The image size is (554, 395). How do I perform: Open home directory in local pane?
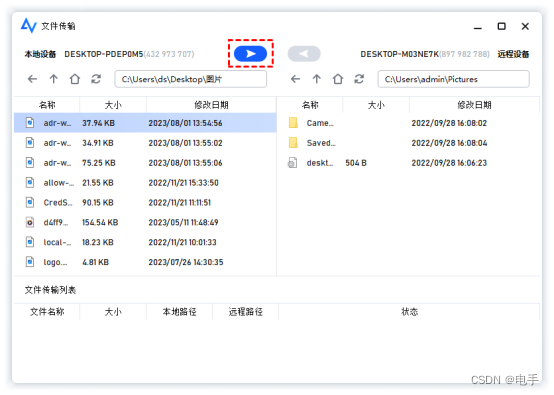75,79
